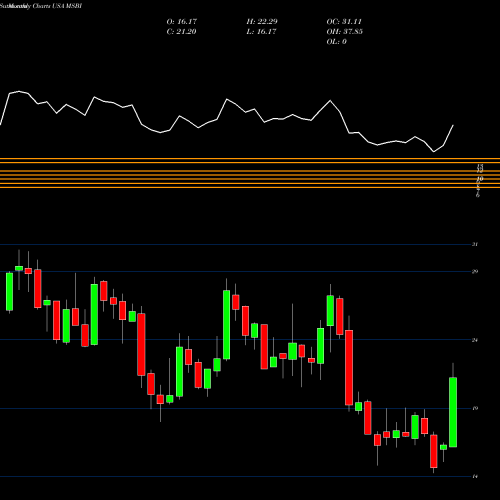Click the price axis label '14'
This screenshot has width=500, height=500.
click(x=475, y=477)
